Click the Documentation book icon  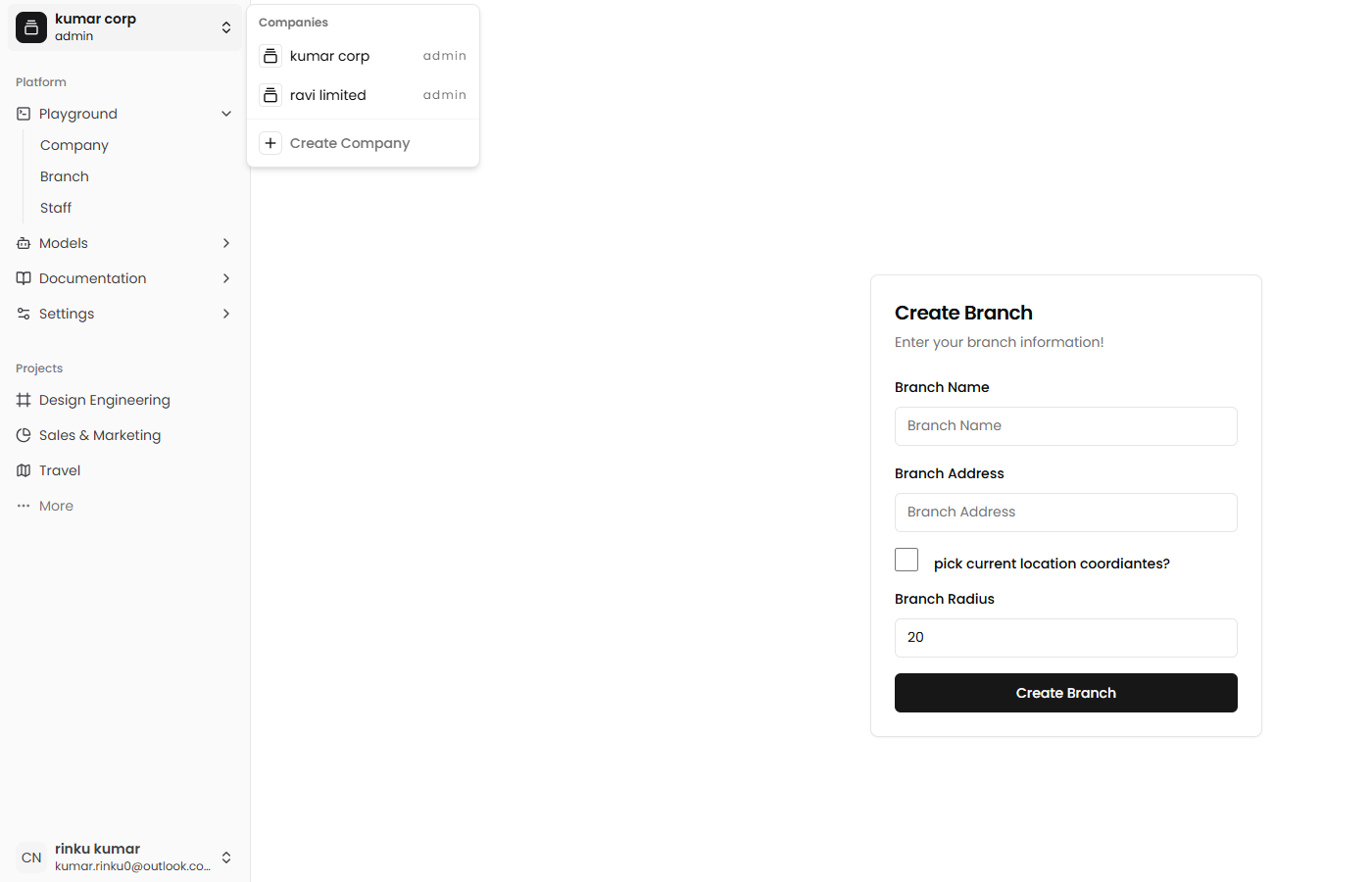click(x=24, y=278)
